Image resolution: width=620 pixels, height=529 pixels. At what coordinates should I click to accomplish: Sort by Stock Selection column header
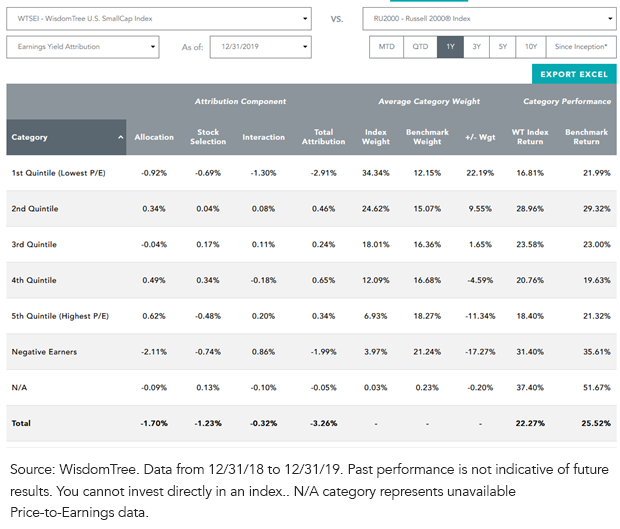(x=208, y=137)
